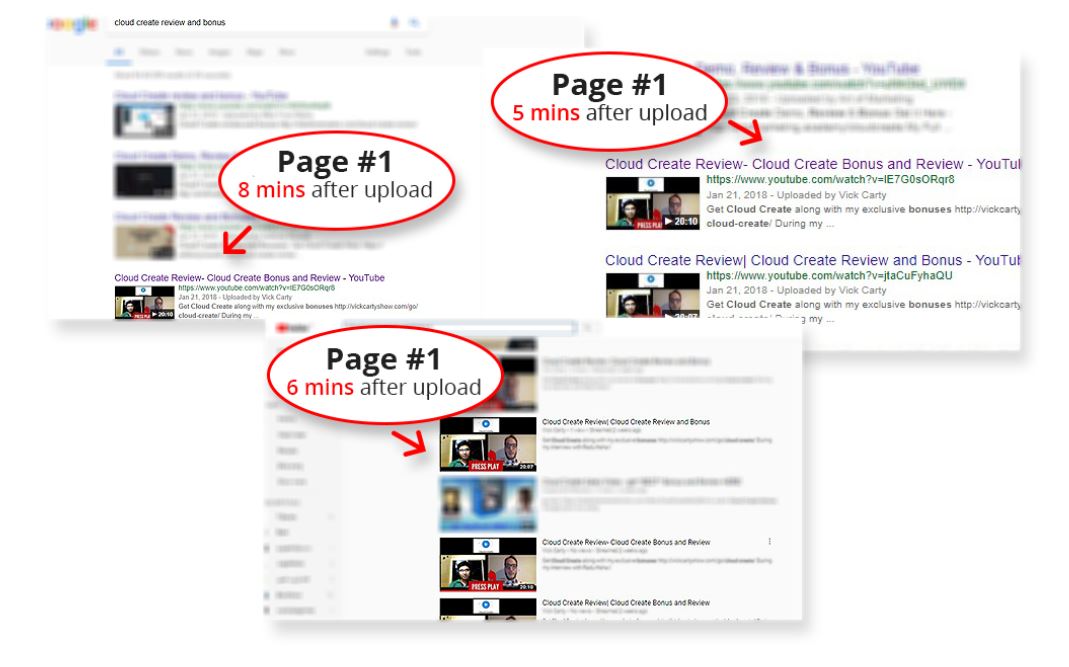This screenshot has width=1069, height=667.
Task: Open the bottom cut-off YouTube video thumbnail
Action: (487, 609)
